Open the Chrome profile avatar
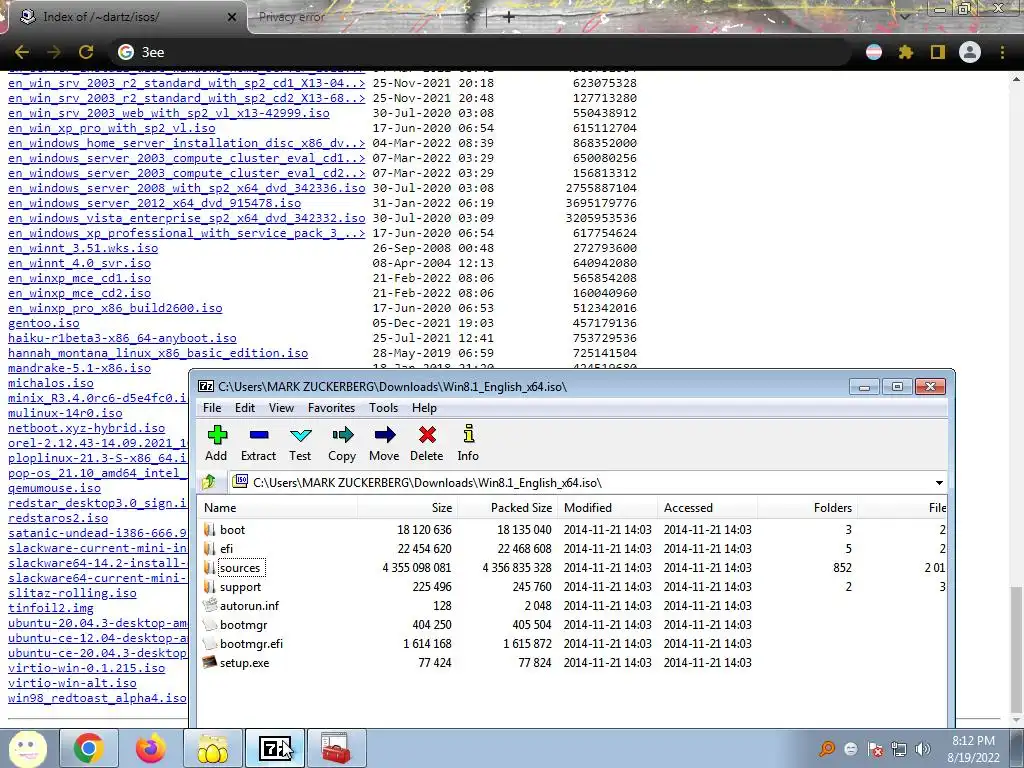The width and height of the screenshot is (1024, 768). (x=970, y=52)
